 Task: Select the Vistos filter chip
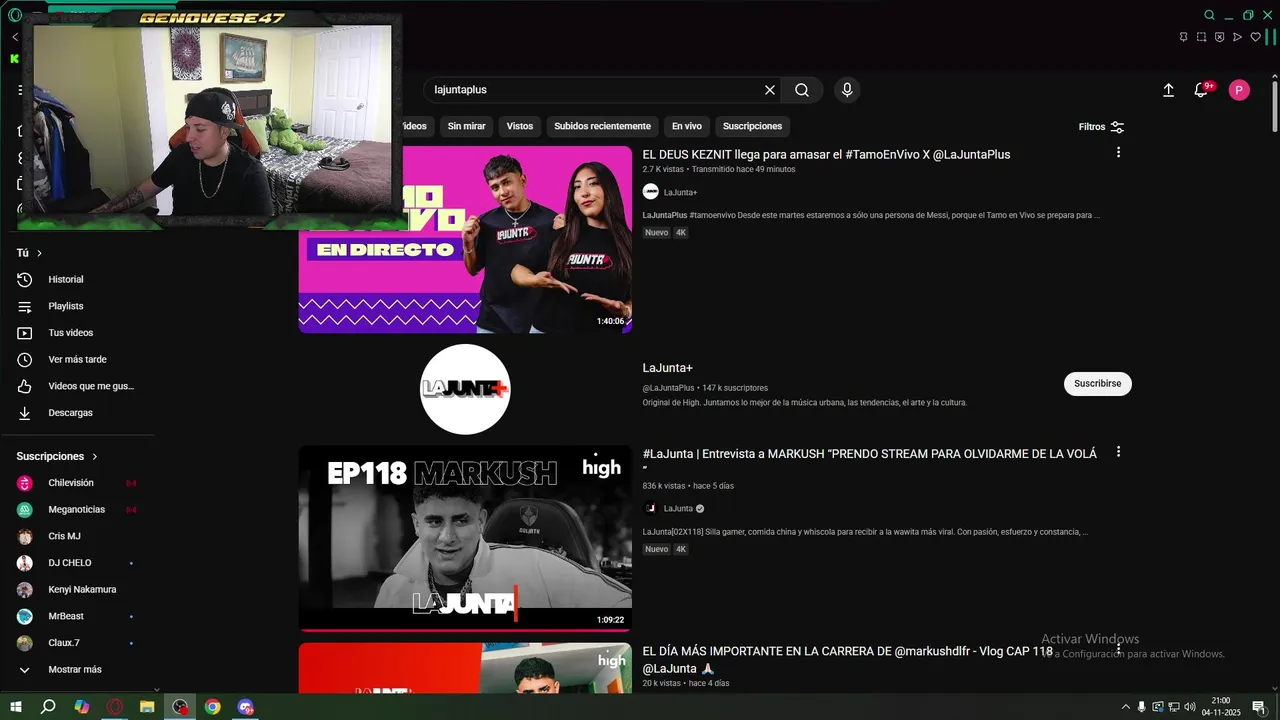pyautogui.click(x=520, y=126)
